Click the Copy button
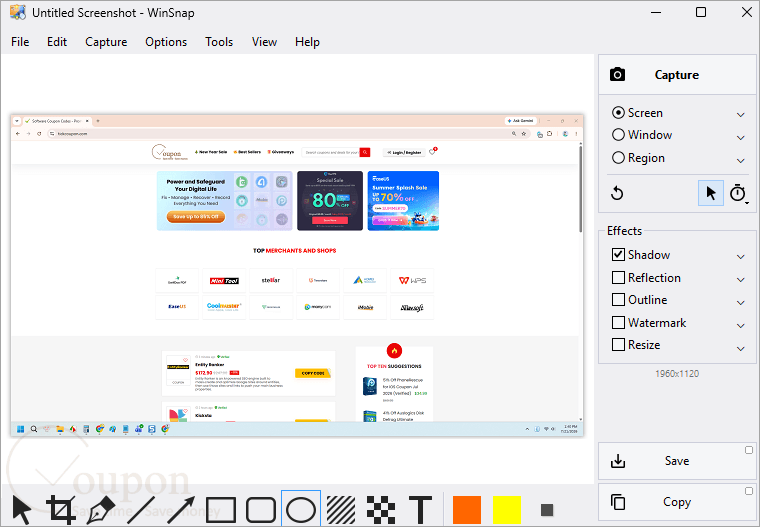760x527 pixels. [x=677, y=502]
